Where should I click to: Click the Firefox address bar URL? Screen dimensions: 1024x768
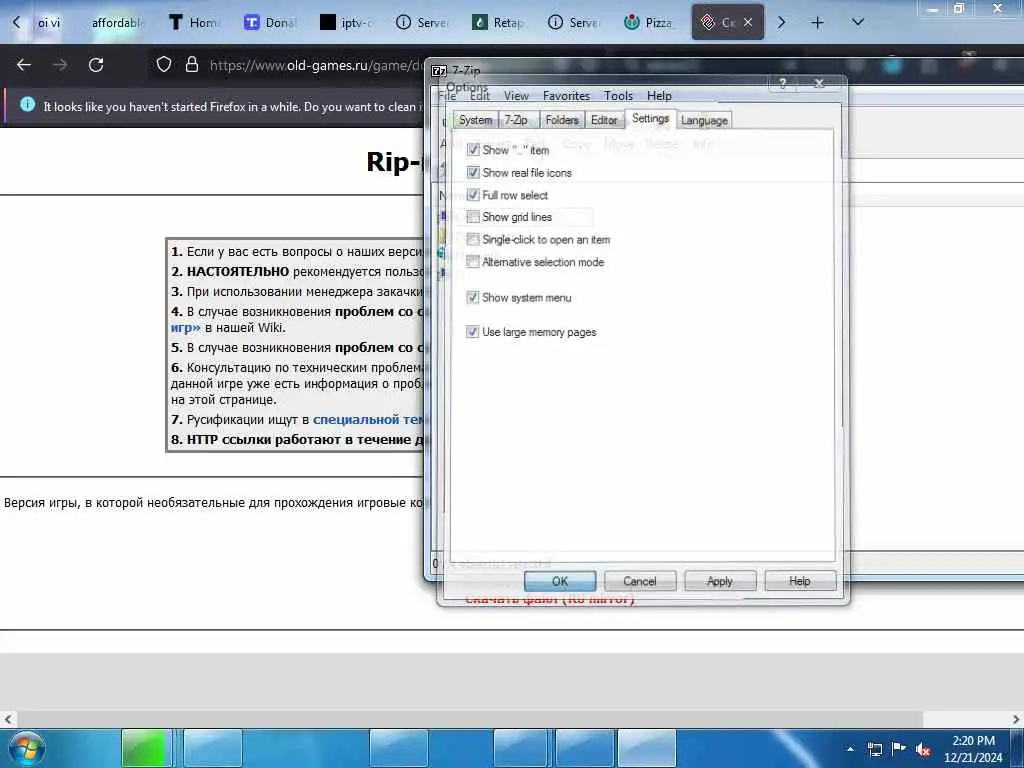317,65
